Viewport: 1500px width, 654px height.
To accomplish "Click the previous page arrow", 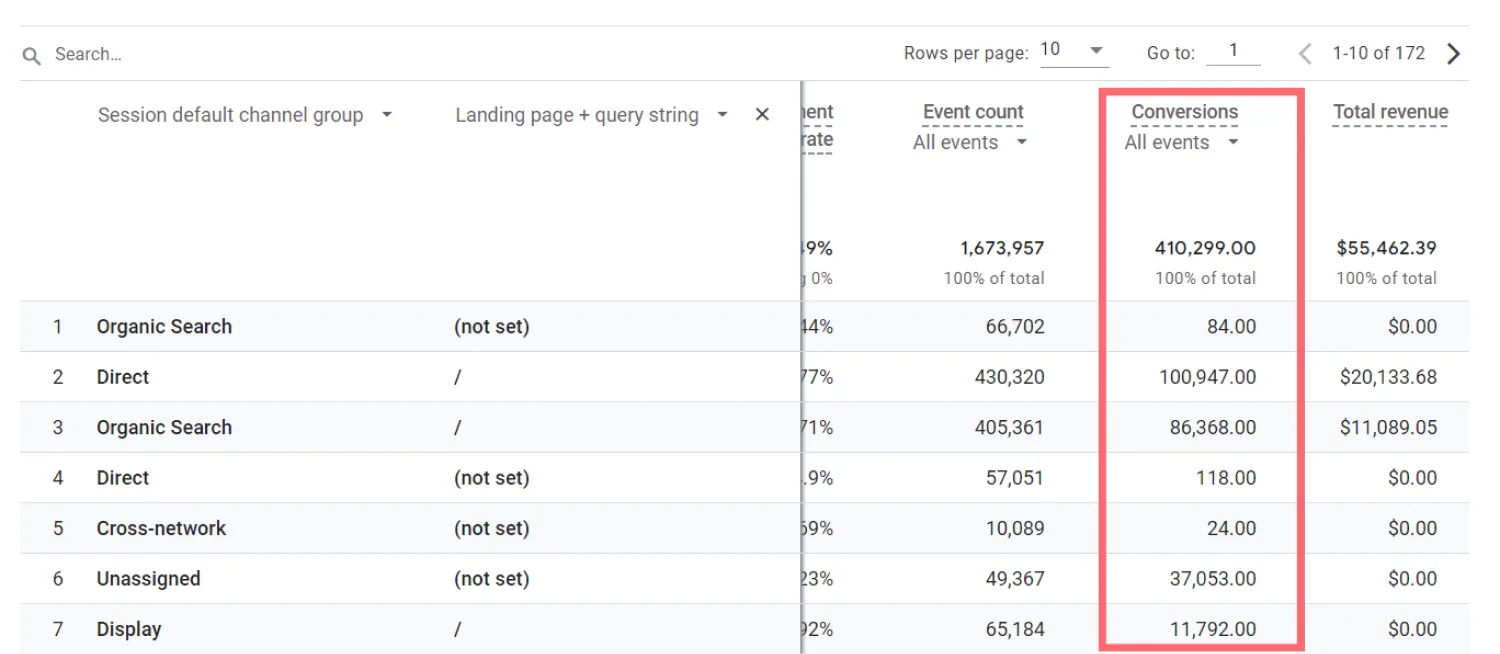I will coord(1304,54).
